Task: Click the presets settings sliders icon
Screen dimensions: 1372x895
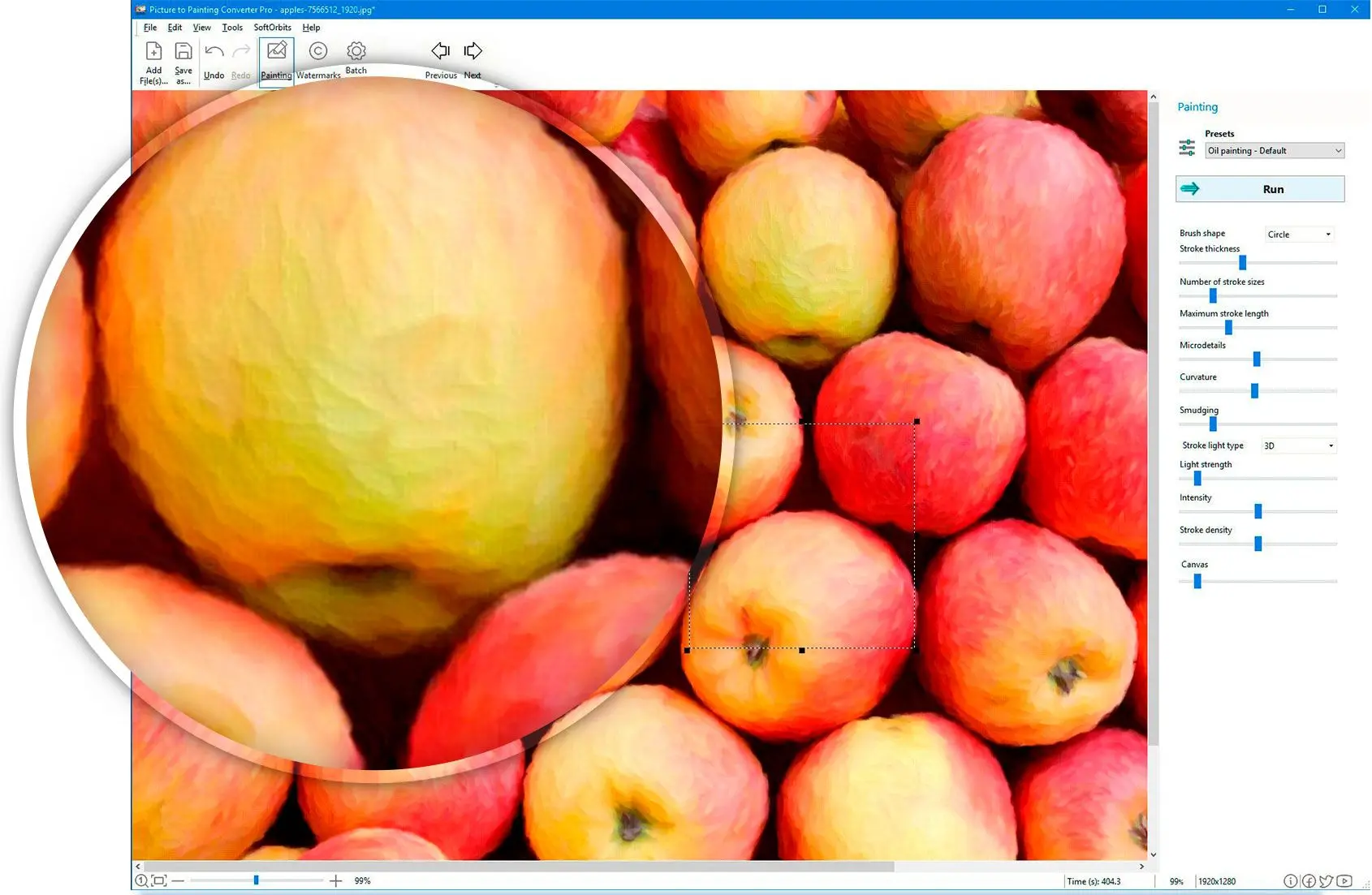Action: 1187,148
